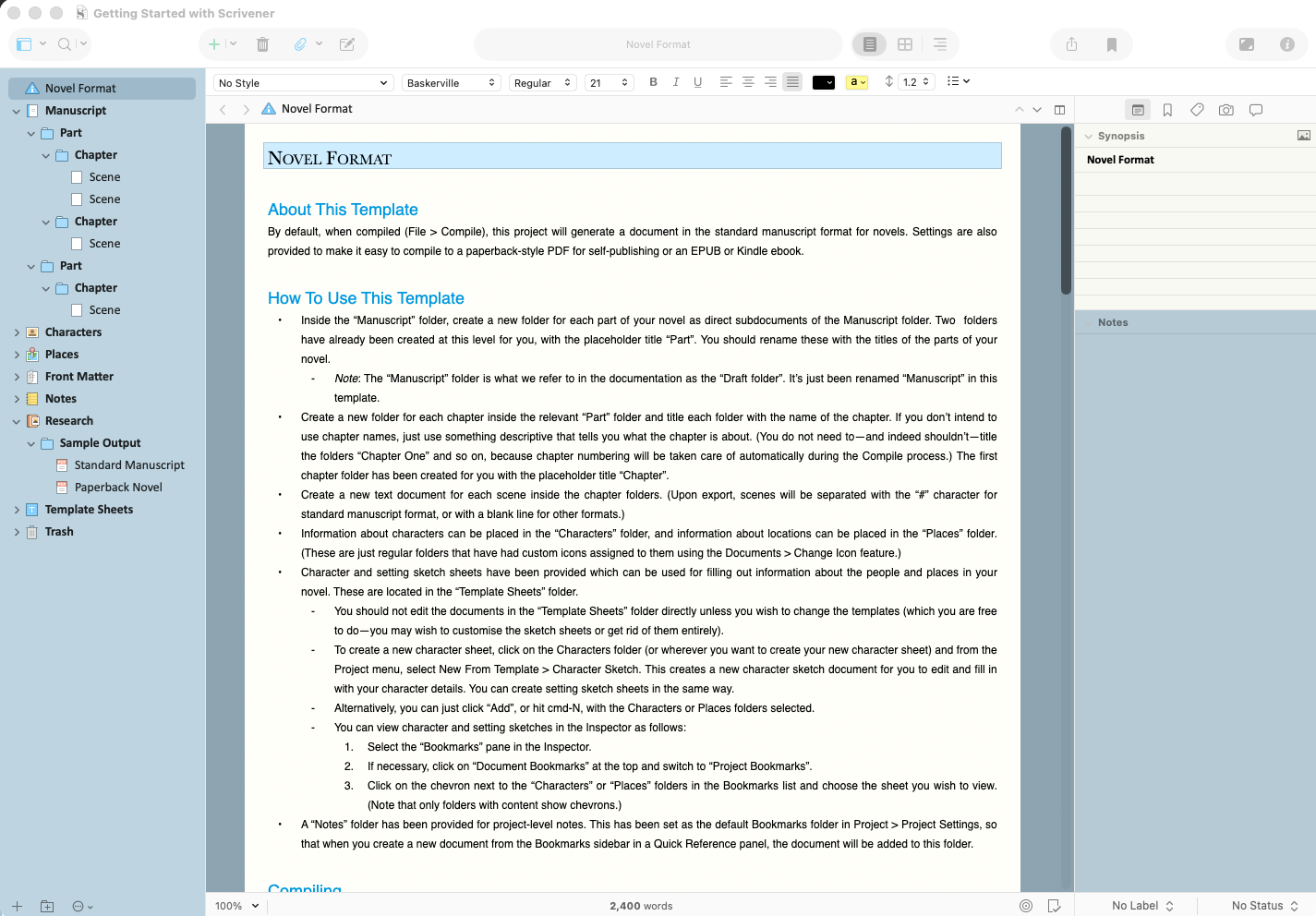Screen dimensions: 1316x916
Task: Open the font size 21 dropdown
Action: pyautogui.click(x=610, y=83)
